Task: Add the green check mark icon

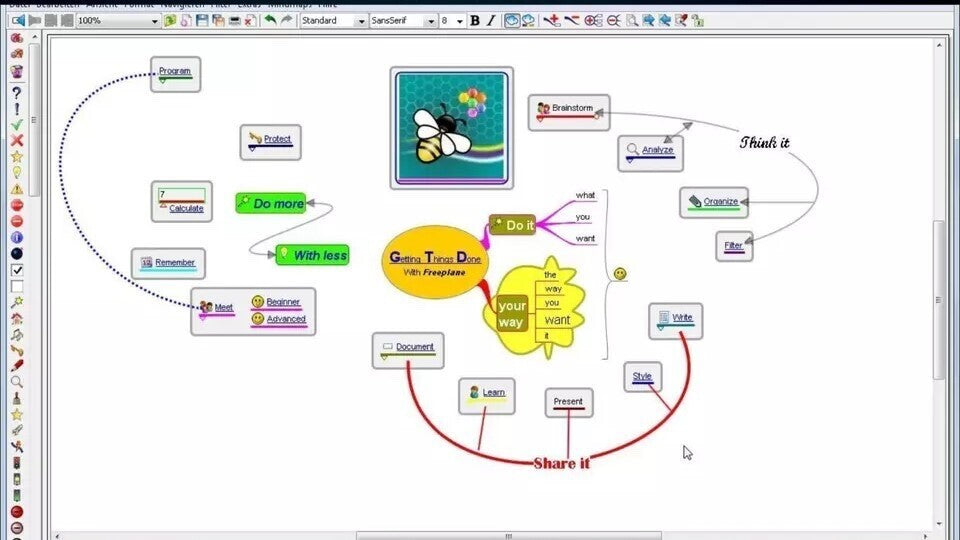Action: pyautogui.click(x=16, y=124)
